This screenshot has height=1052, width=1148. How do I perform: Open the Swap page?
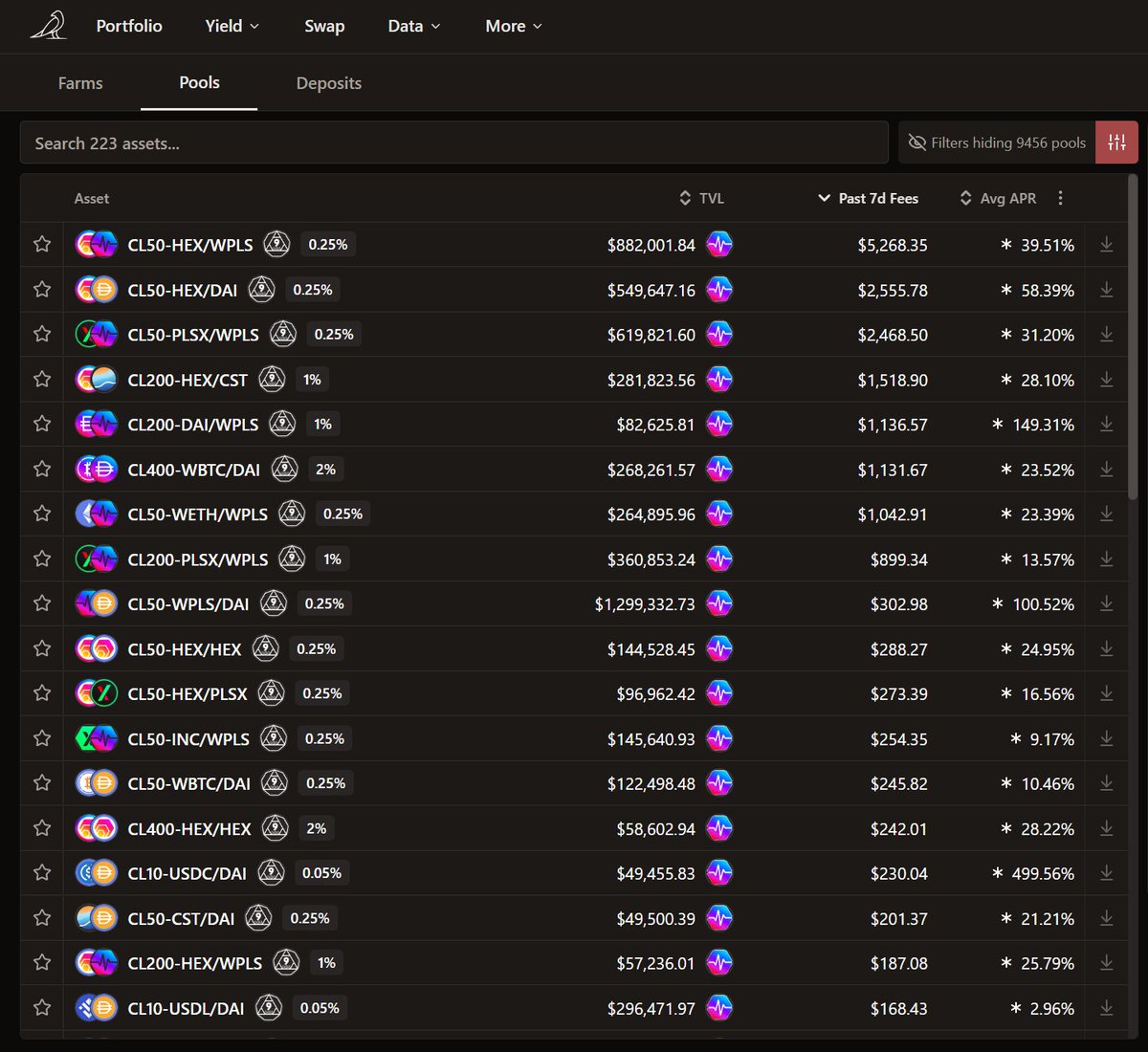click(324, 26)
